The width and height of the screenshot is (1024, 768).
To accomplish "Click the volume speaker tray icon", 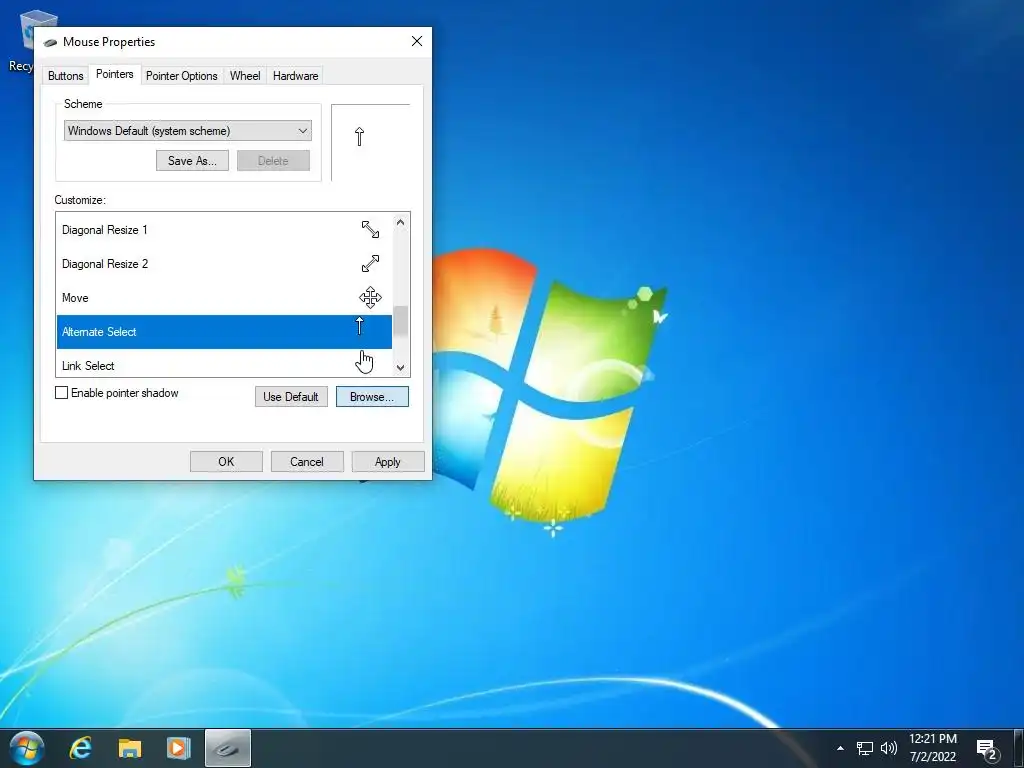I will click(889, 748).
